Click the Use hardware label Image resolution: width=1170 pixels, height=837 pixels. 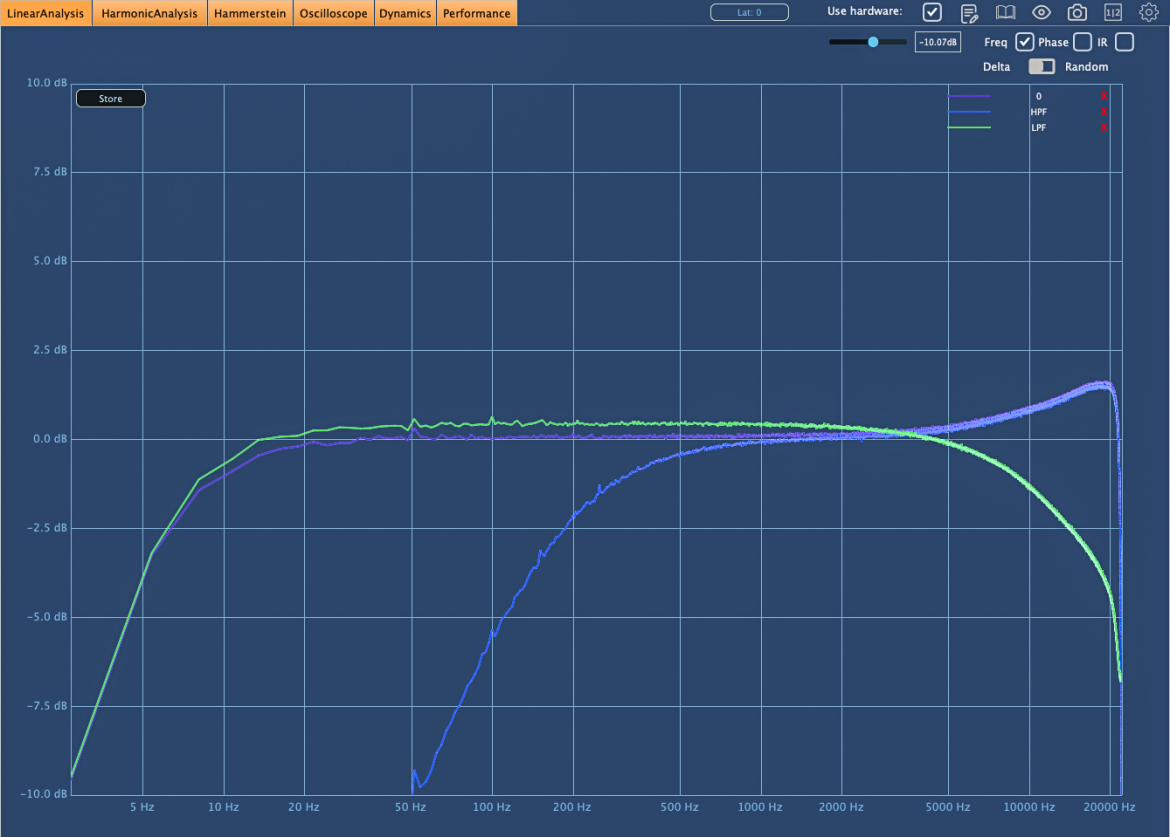(x=865, y=11)
